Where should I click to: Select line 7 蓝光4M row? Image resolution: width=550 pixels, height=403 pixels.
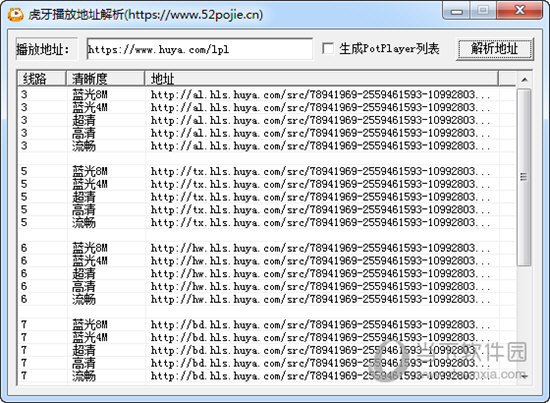coord(267,337)
